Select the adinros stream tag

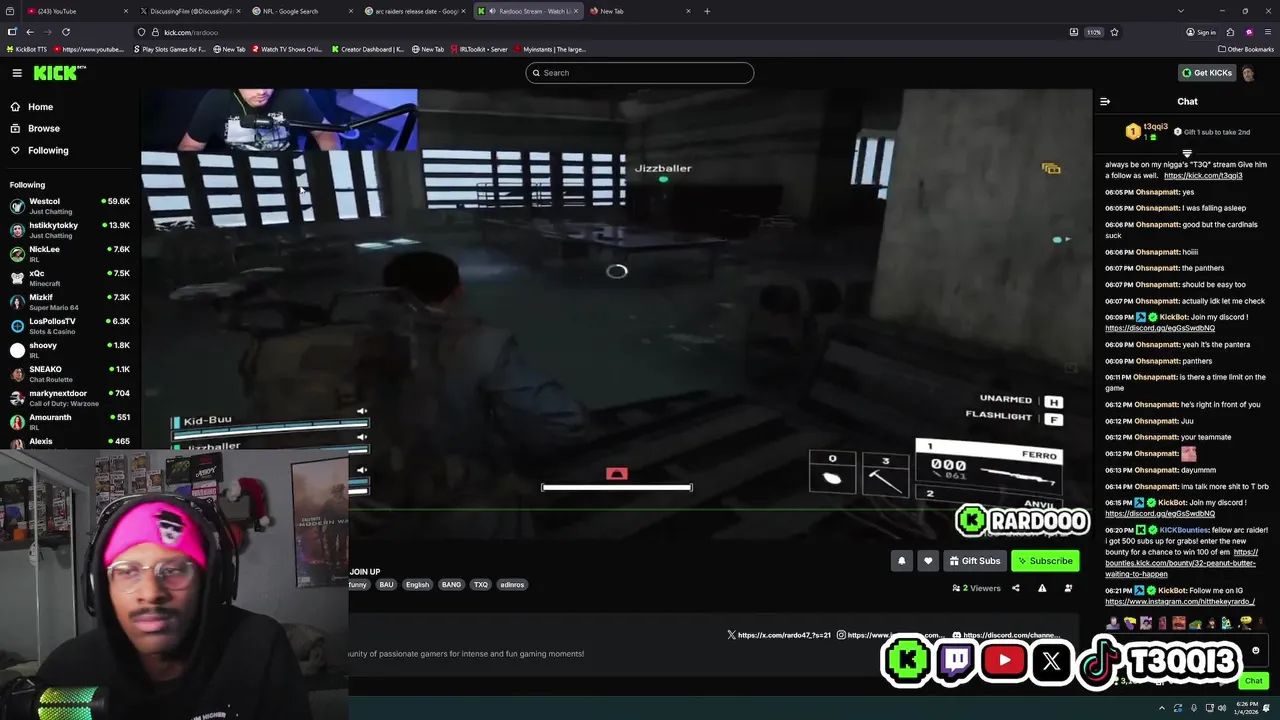coord(512,585)
